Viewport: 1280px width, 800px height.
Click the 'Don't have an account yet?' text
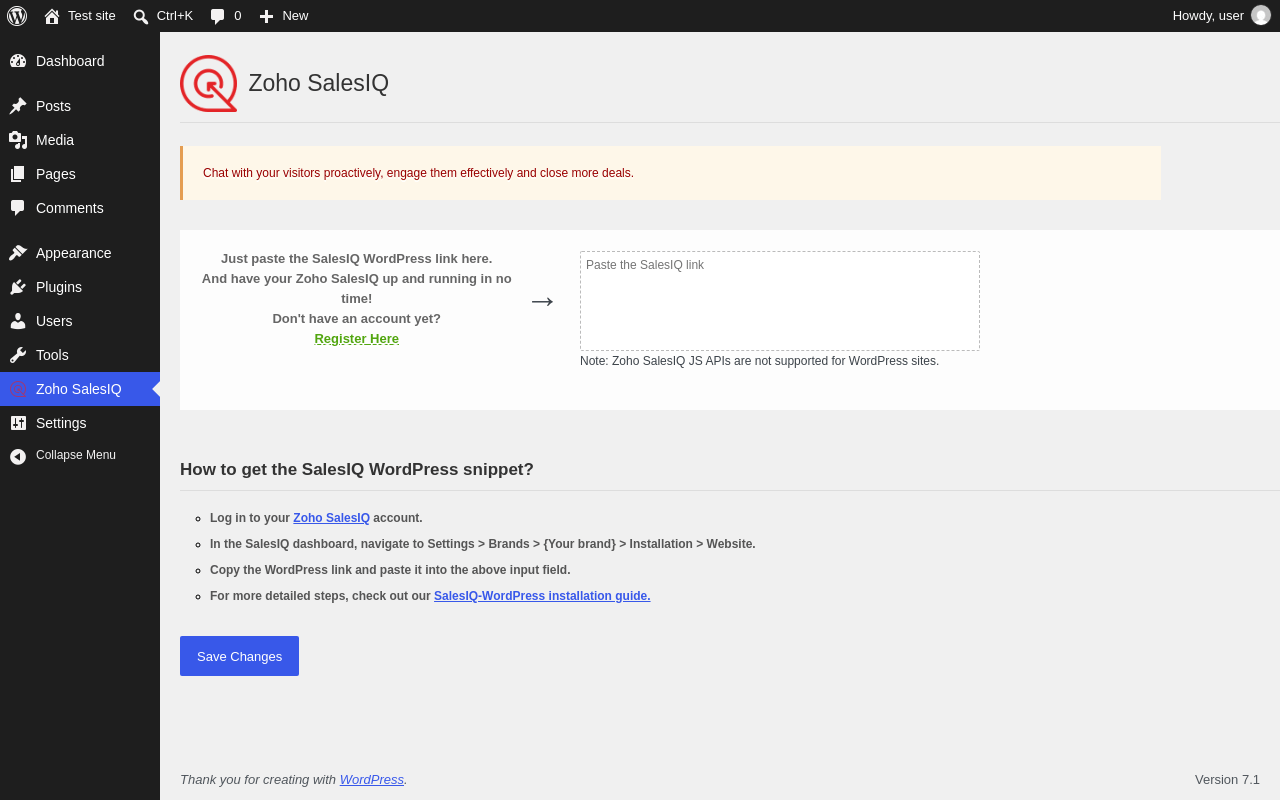pos(357,318)
